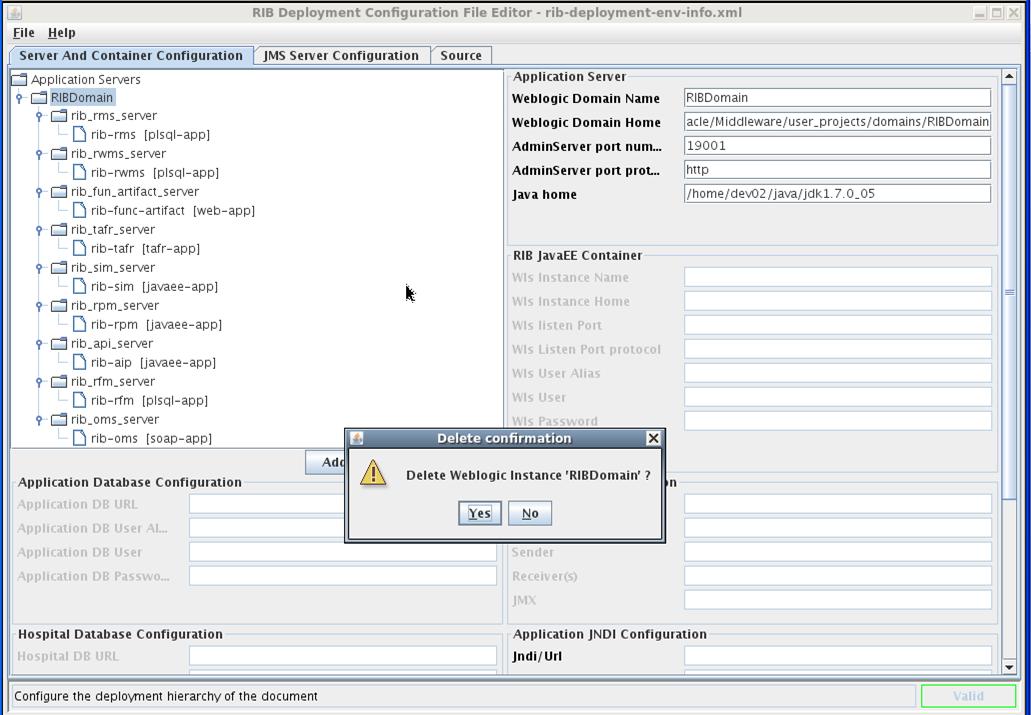Click the rib-rwms file icon

(80, 172)
